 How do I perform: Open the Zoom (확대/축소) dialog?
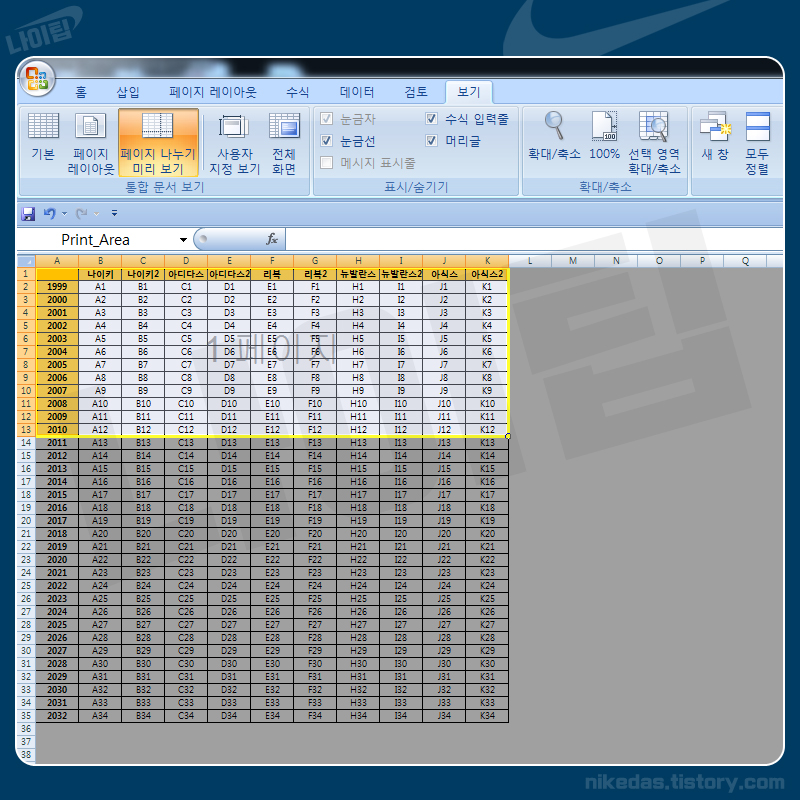coord(554,136)
